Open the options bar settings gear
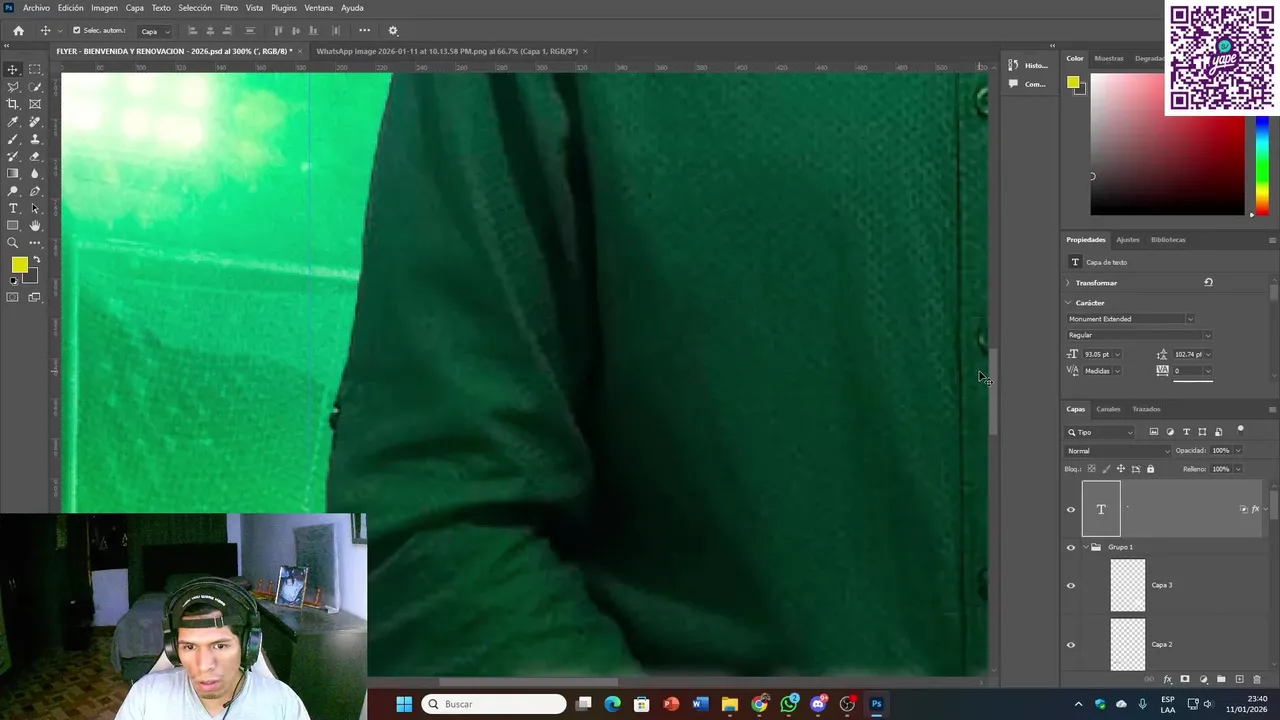Viewport: 1280px width, 720px height. coord(393,31)
